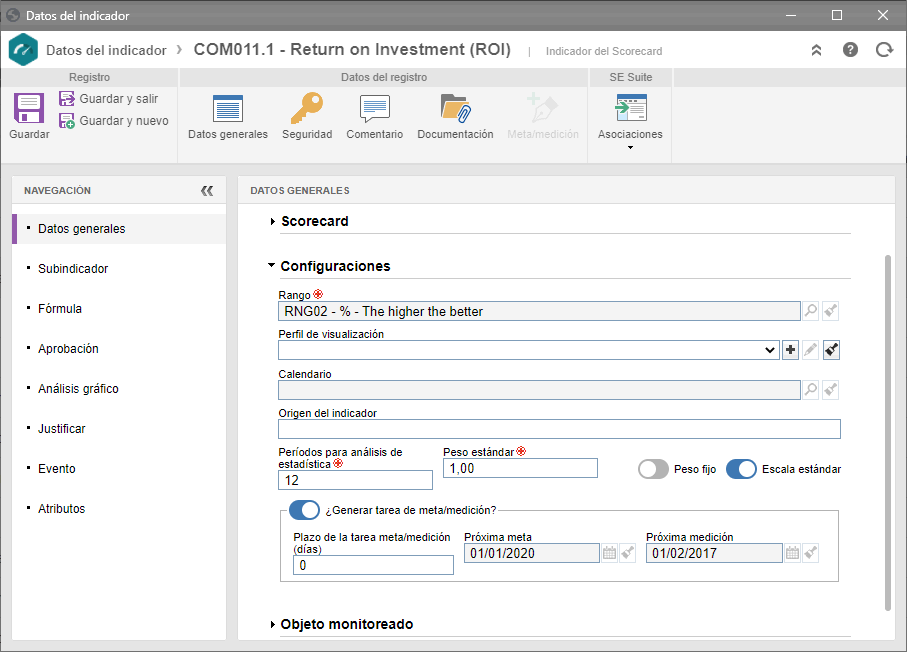Clear the Calendario field with eraser icon
Screen dimensions: 907x652
pyautogui.click(x=831, y=389)
